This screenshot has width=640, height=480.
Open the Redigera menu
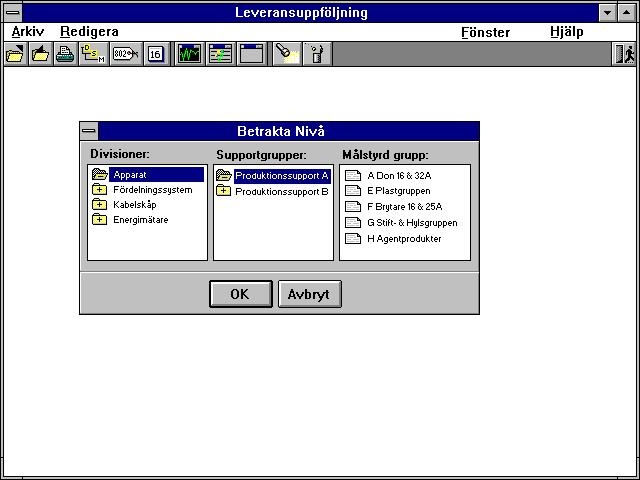89,31
